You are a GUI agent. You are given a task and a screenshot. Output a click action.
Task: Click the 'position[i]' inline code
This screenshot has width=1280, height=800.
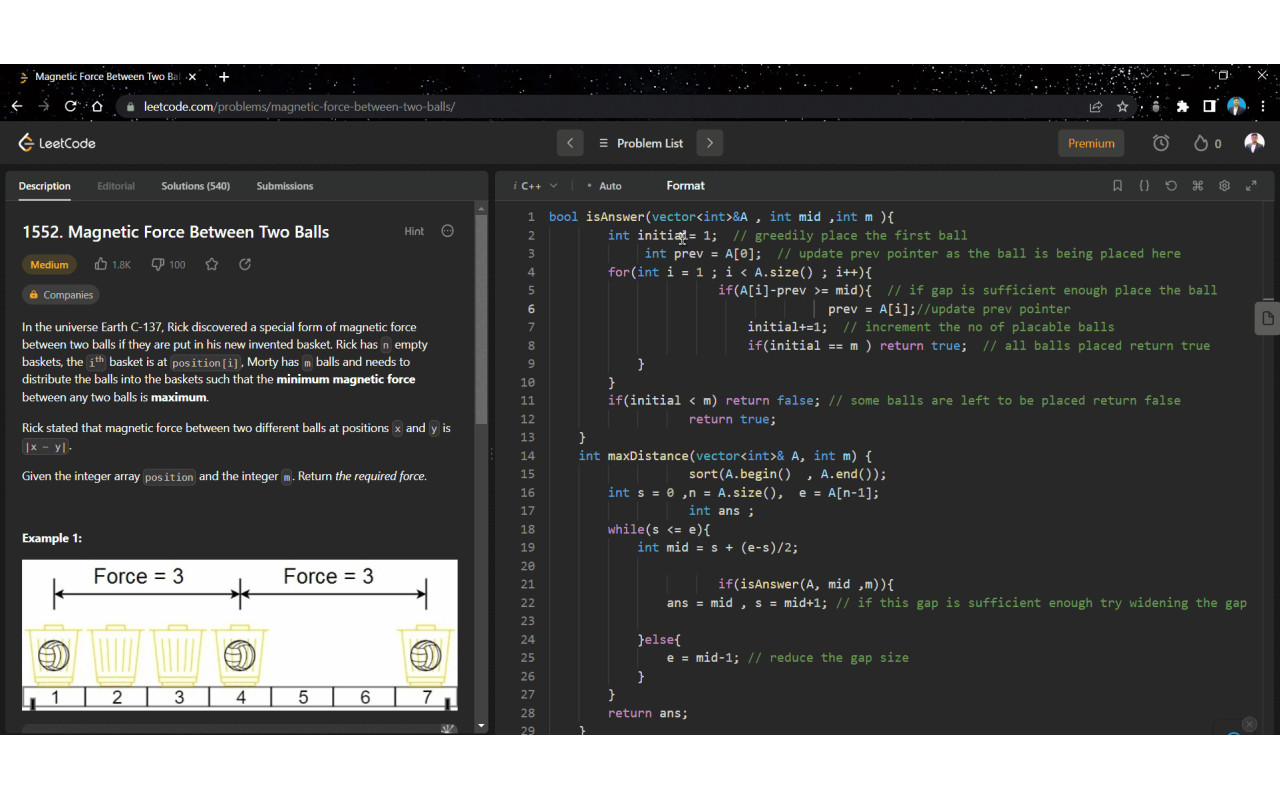click(x=206, y=363)
